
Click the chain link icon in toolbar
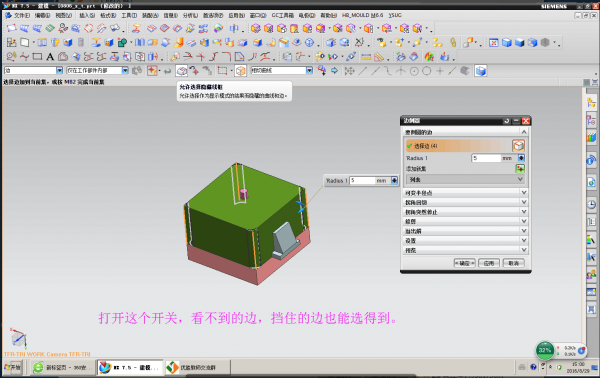click(453, 42)
